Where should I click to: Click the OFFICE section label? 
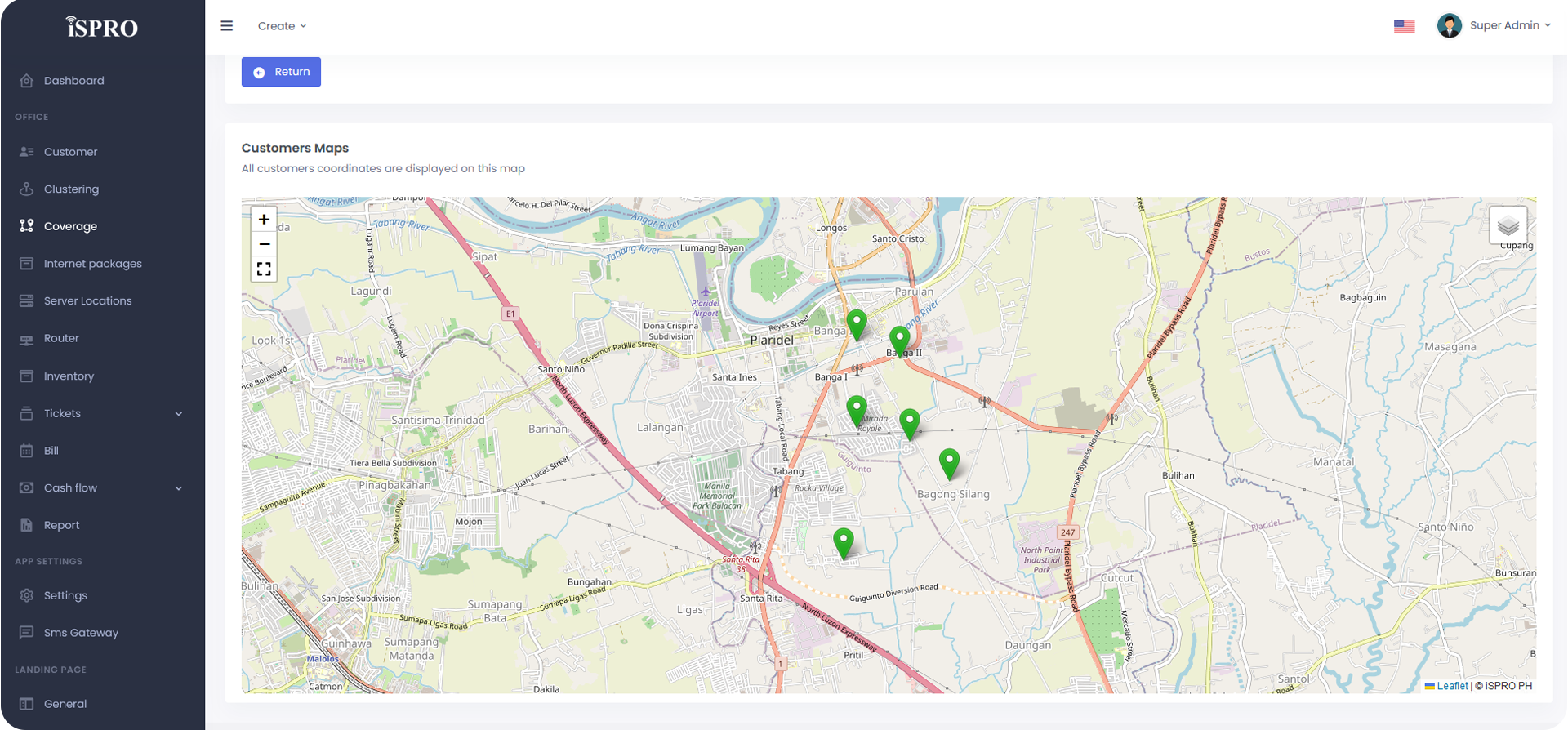point(32,117)
